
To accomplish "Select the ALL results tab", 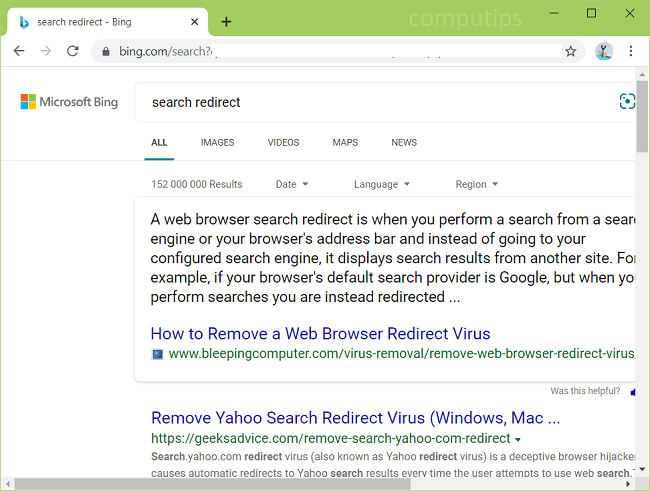I will pyautogui.click(x=159, y=143).
